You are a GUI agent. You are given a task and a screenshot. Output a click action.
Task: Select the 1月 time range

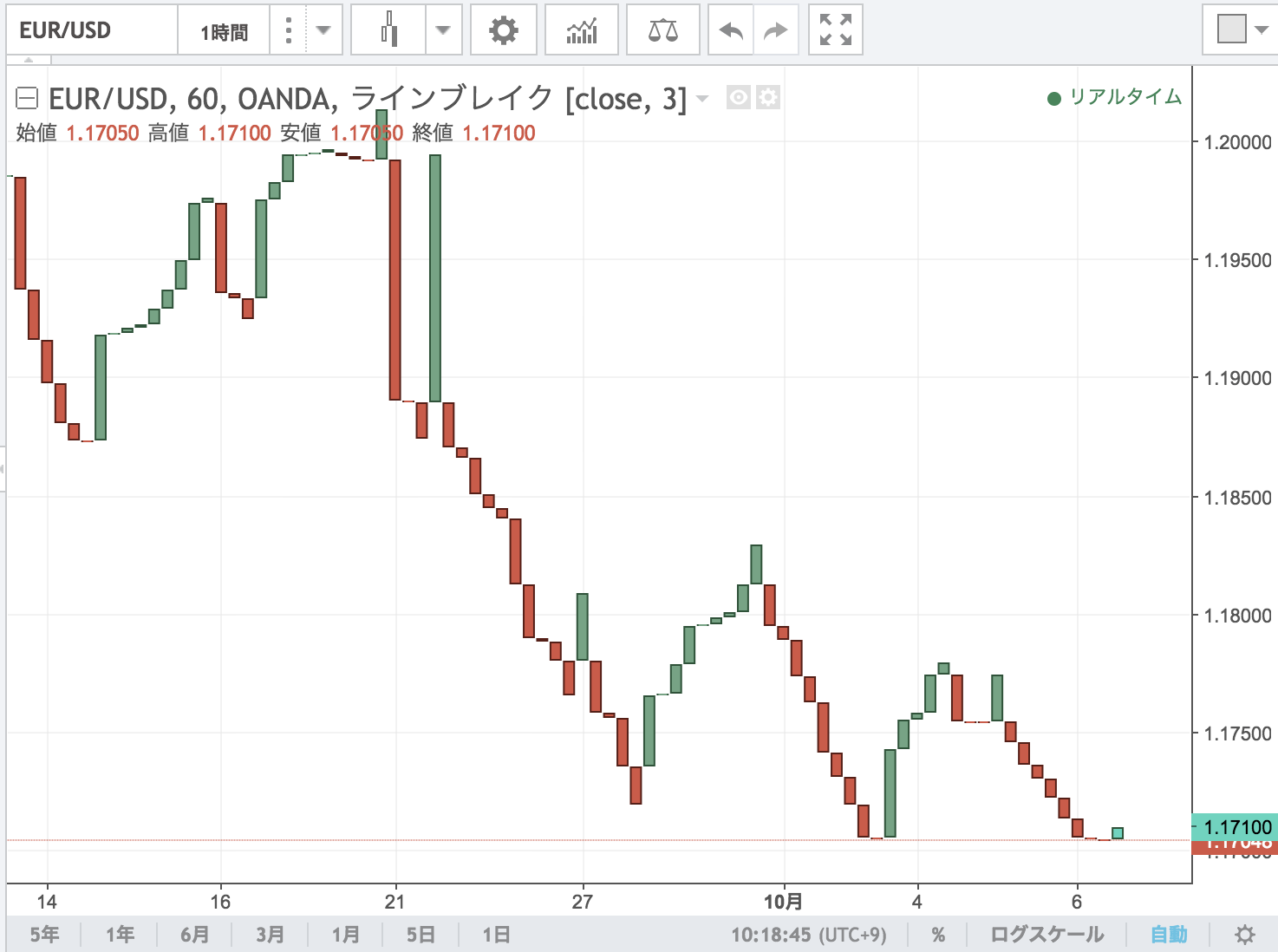(x=346, y=935)
